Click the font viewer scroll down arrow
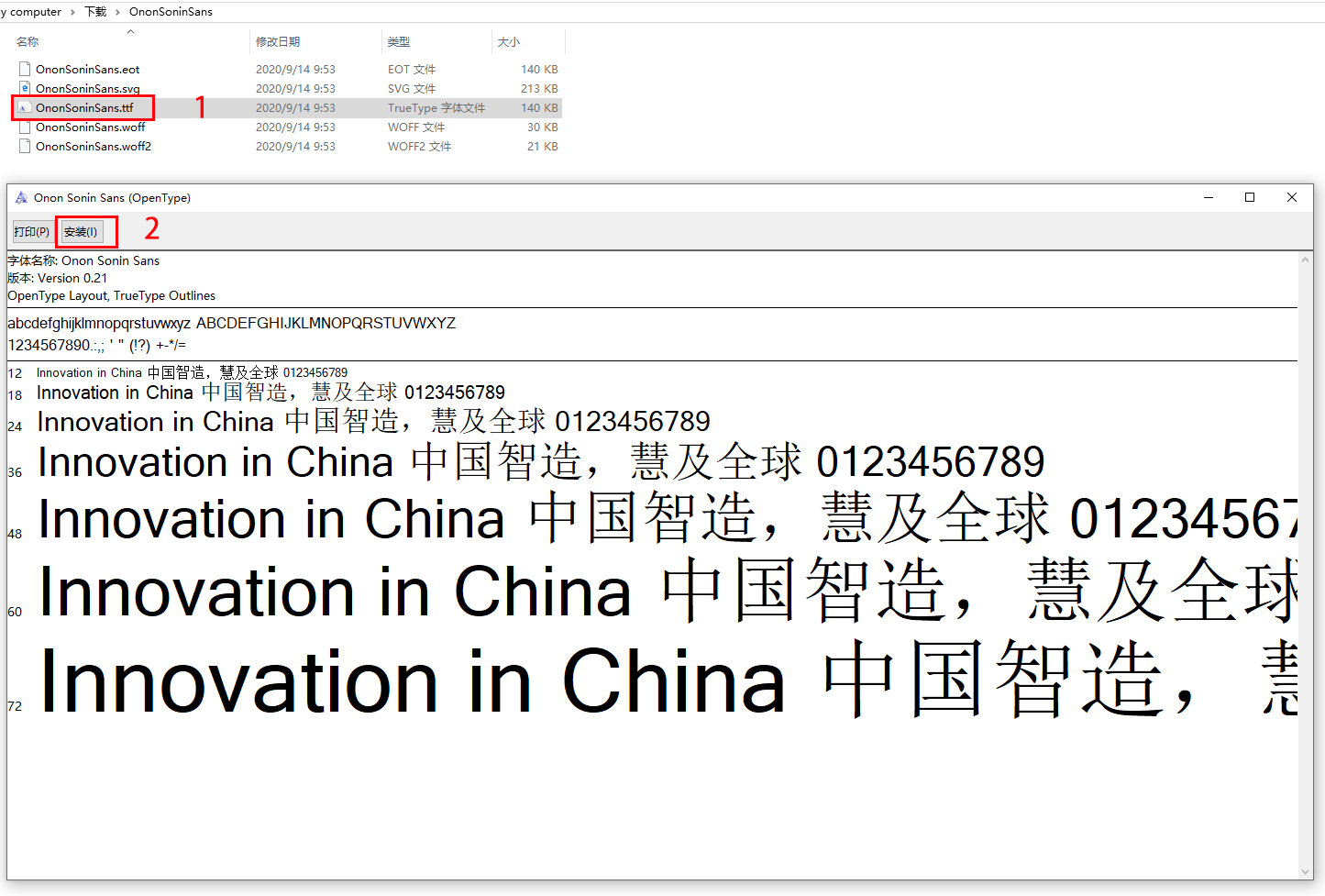This screenshot has width=1325, height=896. (1306, 872)
